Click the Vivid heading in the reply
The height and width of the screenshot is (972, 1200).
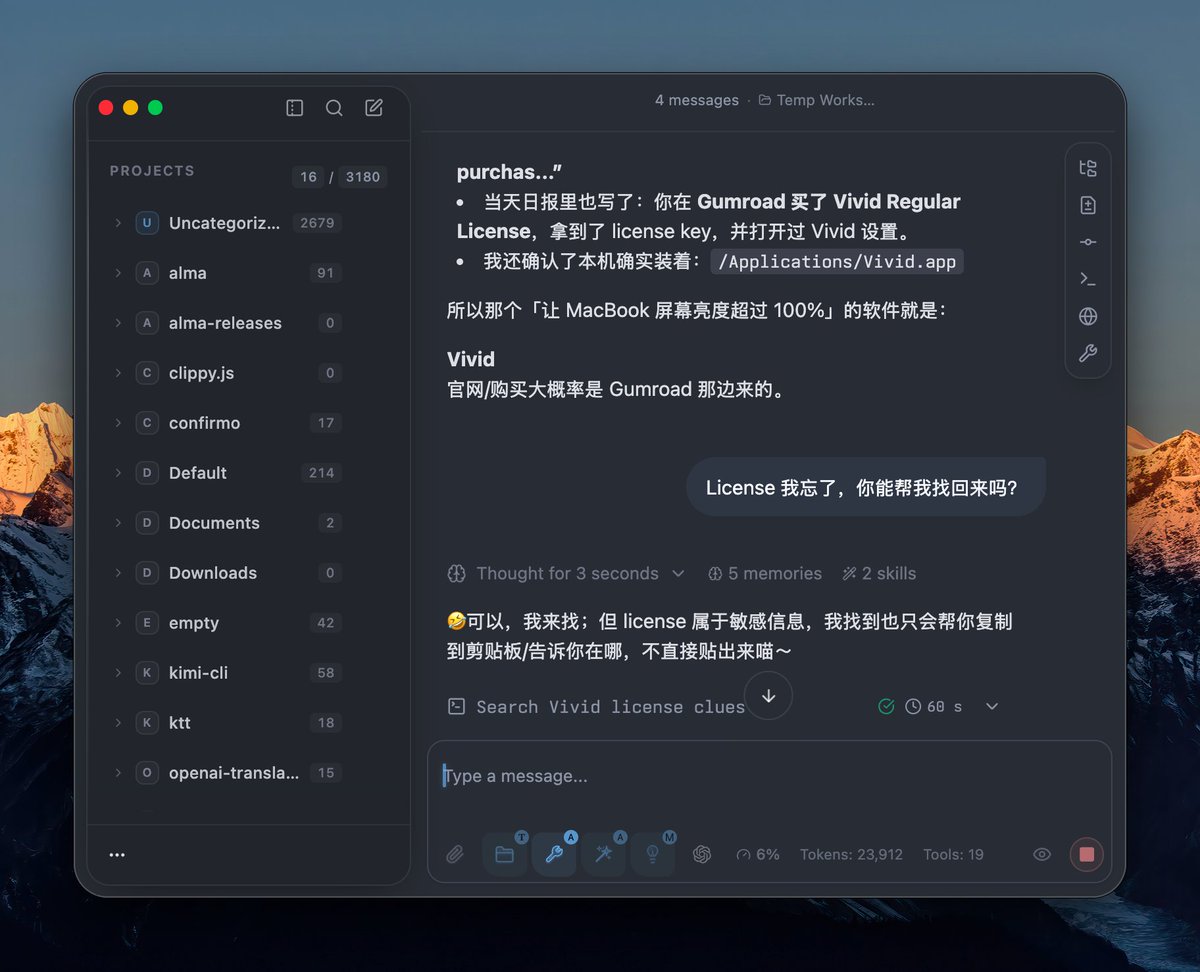pyautogui.click(x=471, y=358)
